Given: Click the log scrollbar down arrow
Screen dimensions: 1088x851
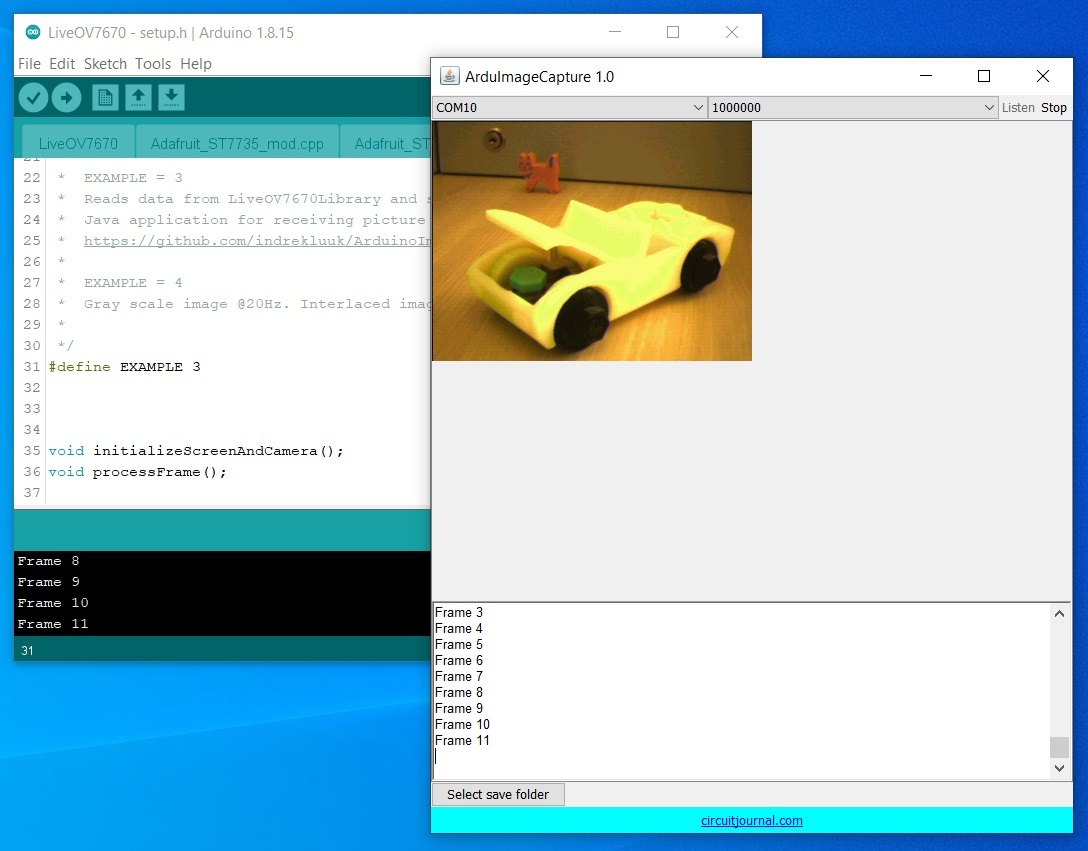Looking at the screenshot, I should coord(1059,768).
